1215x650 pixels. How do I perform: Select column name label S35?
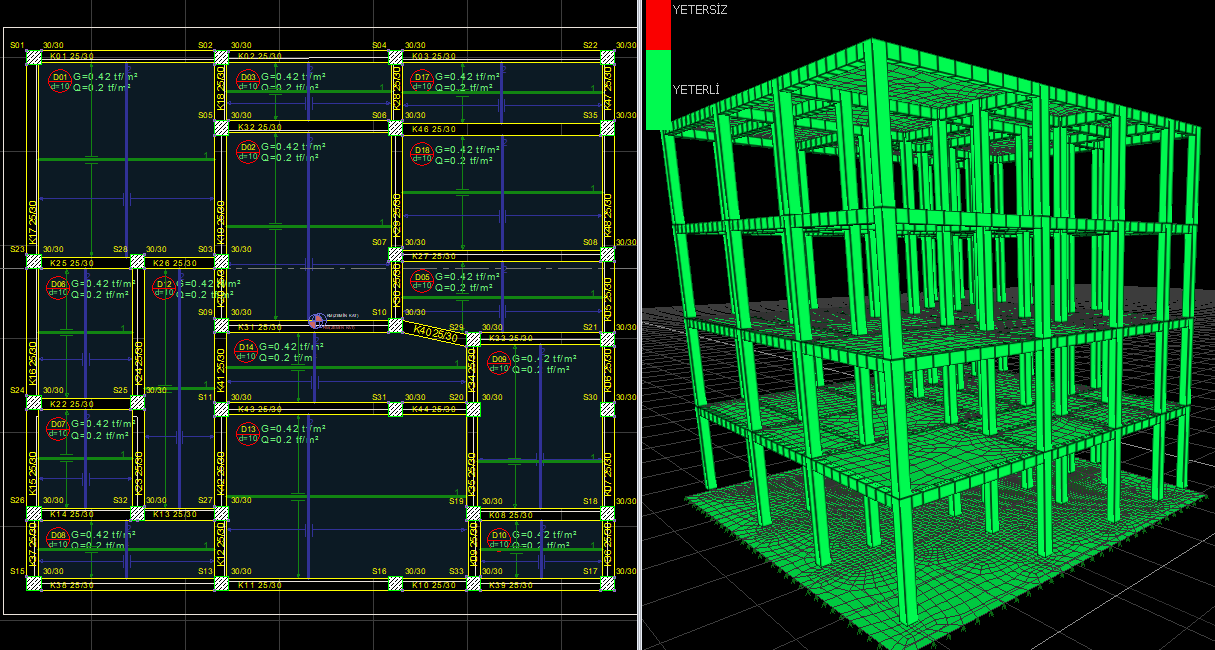coord(590,116)
